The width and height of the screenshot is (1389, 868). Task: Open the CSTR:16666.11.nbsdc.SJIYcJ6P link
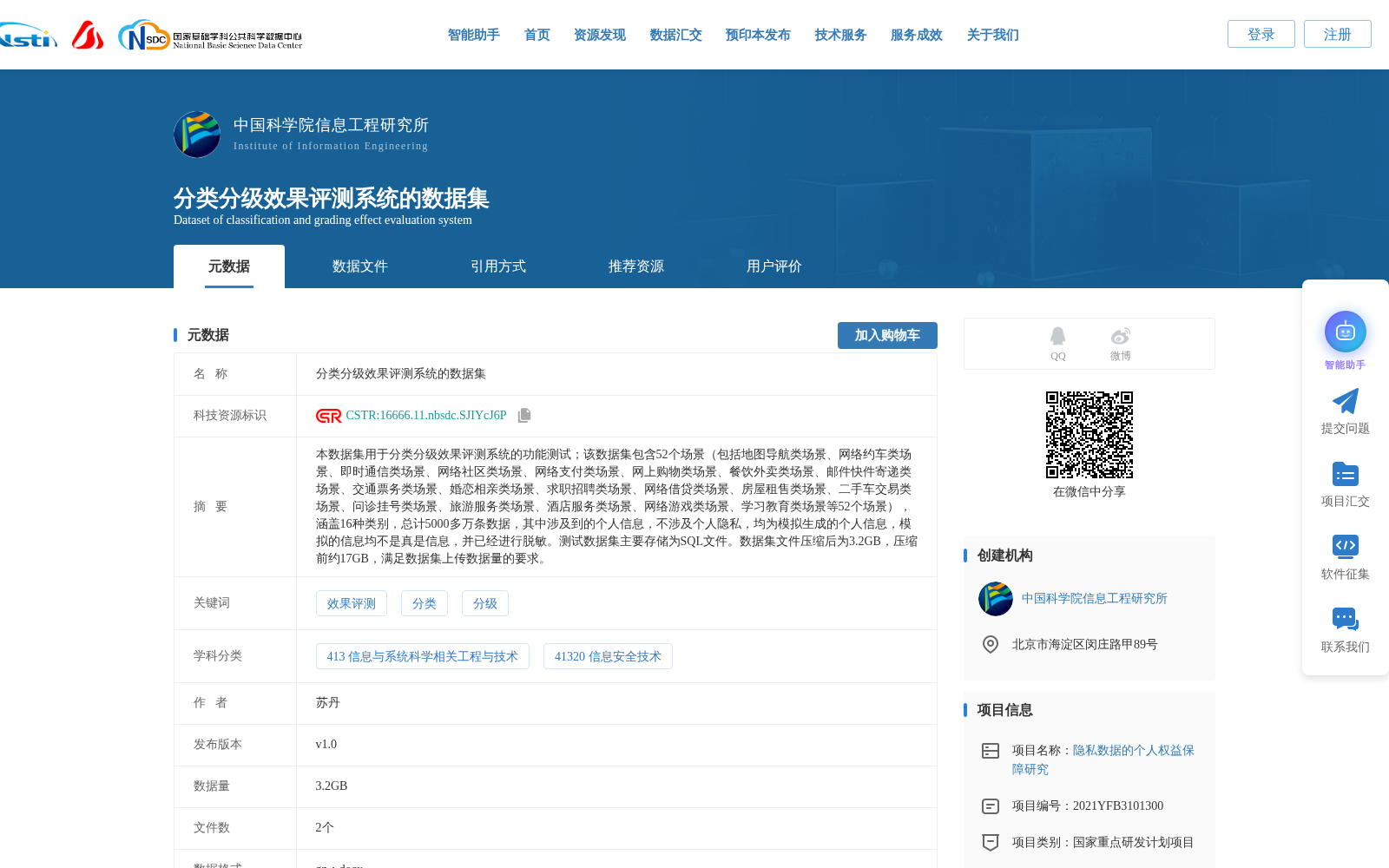coord(426,416)
